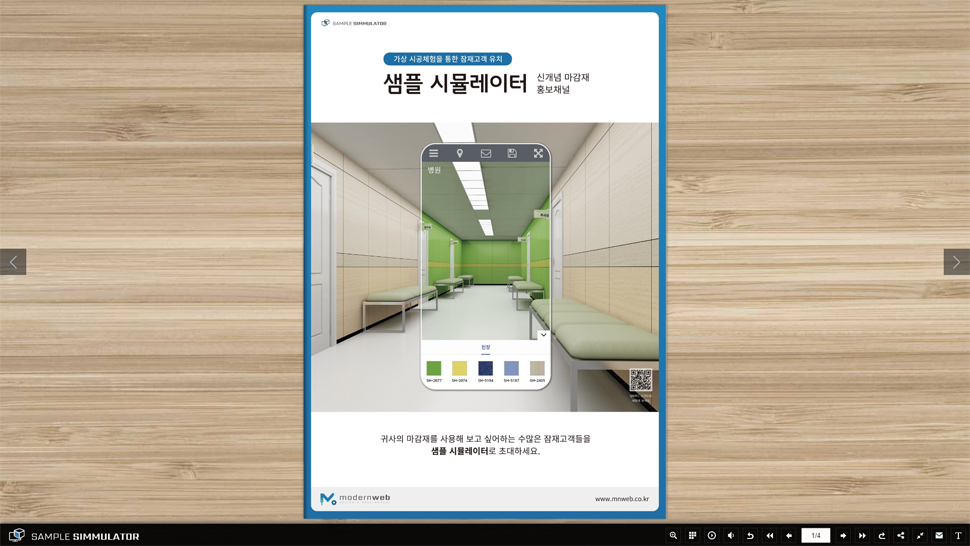Viewport: 970px width, 546px height.
Task: Toggle text mode with T icon
Action: [958, 536]
